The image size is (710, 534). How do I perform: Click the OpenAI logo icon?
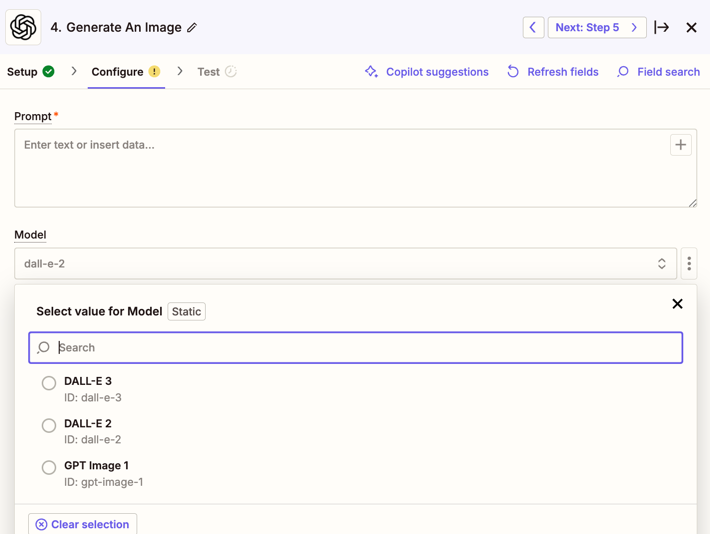point(24,27)
